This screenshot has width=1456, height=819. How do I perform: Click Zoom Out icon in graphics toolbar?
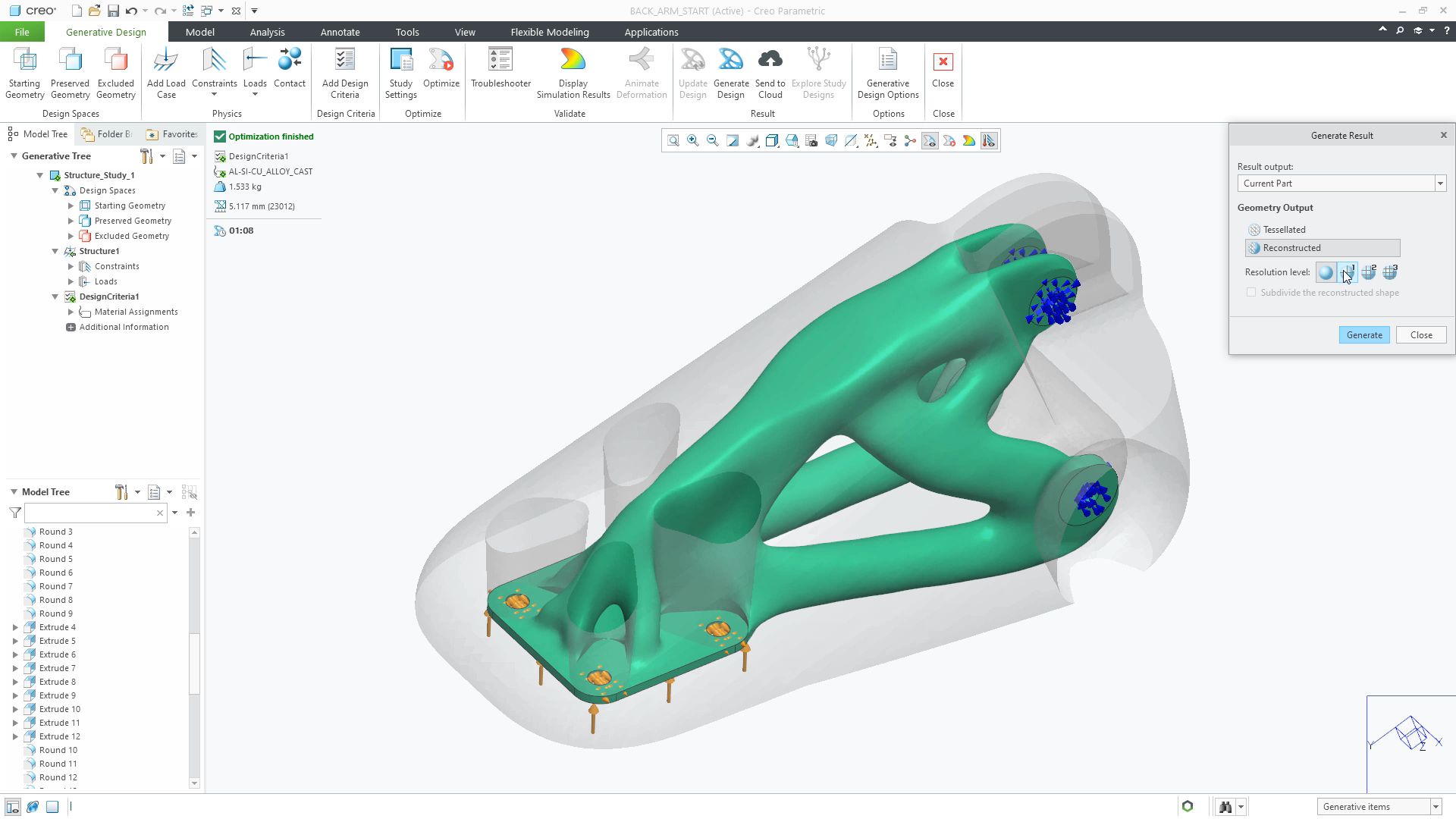(713, 141)
